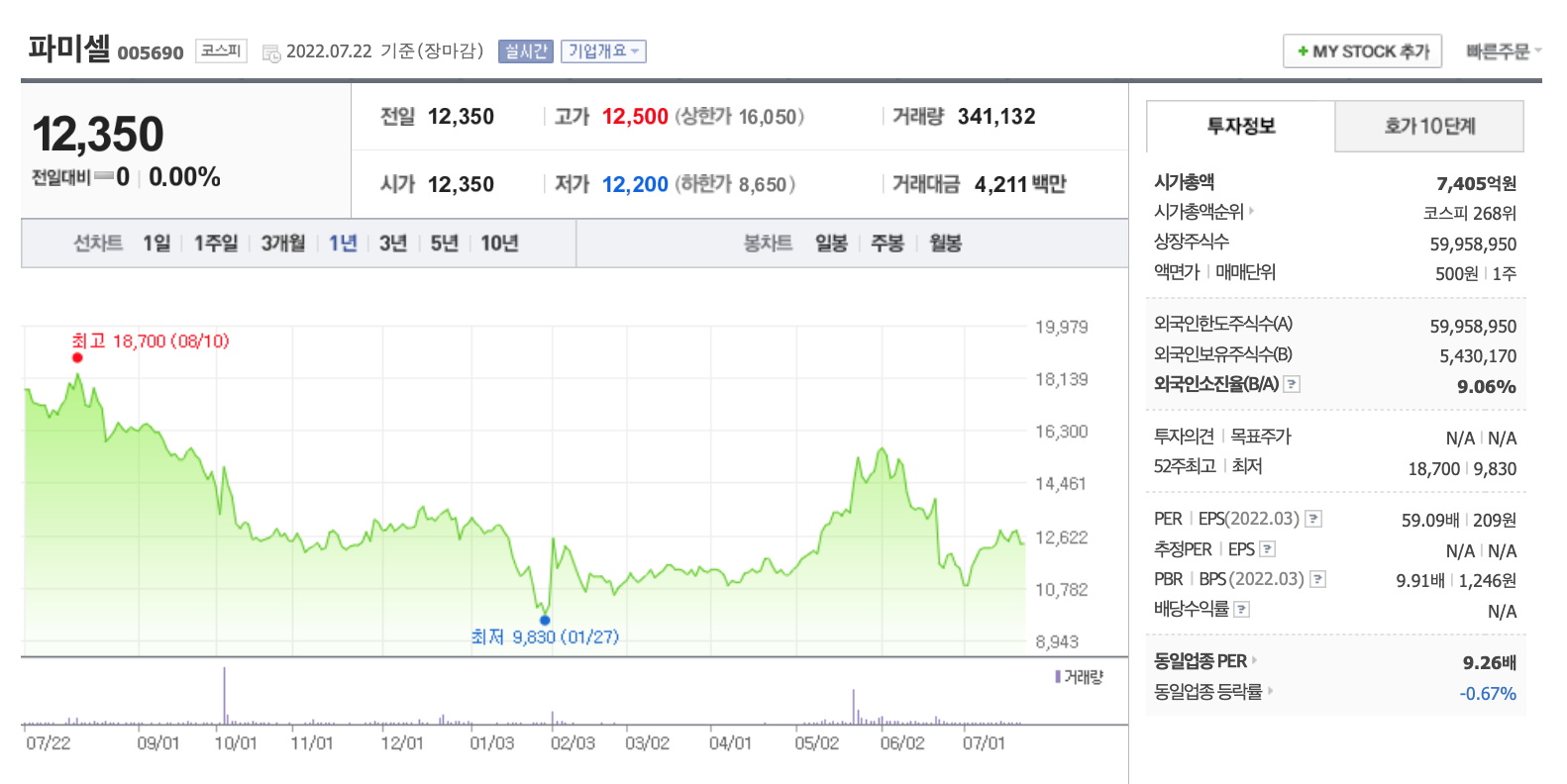Viewport: 1567px width, 784px height.
Task: Click the 52주최고 value 18,700
Action: 1434,469
